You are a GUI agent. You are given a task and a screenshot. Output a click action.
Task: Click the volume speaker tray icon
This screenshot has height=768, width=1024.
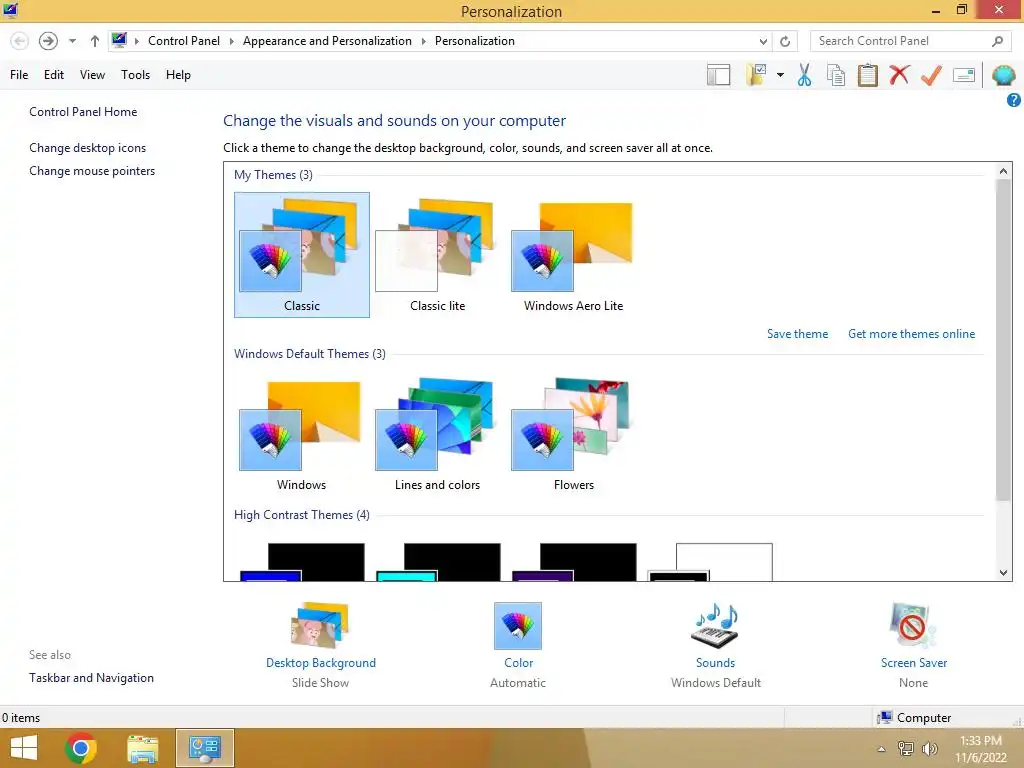point(929,748)
